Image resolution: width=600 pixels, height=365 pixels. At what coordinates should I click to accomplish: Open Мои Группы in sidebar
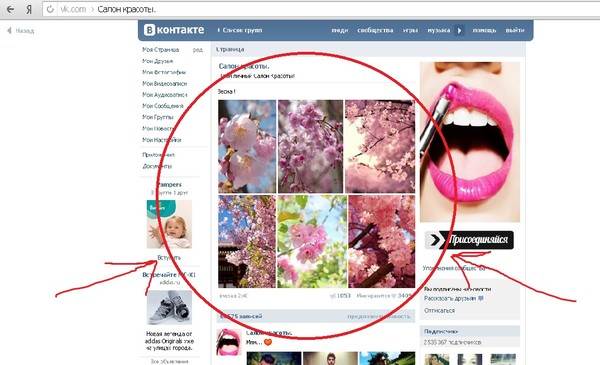pyautogui.click(x=158, y=117)
